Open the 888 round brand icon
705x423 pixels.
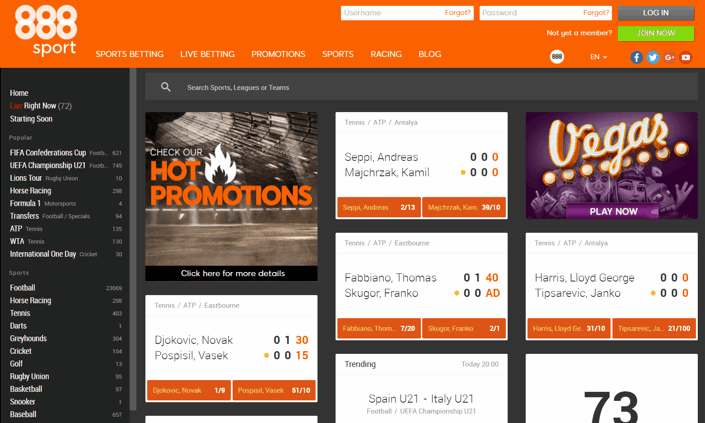click(x=557, y=57)
